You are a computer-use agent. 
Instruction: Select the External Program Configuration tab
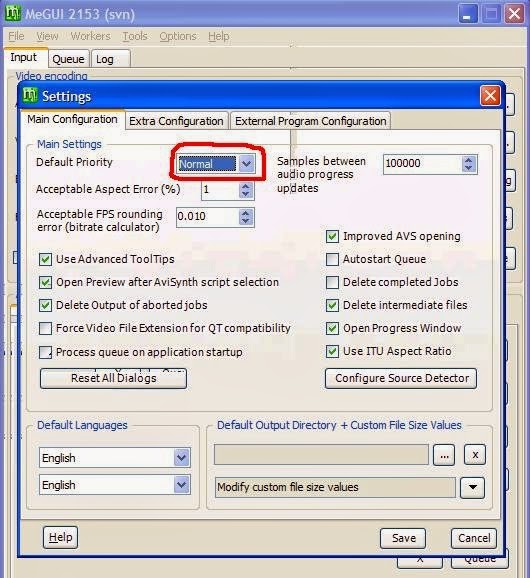point(310,121)
